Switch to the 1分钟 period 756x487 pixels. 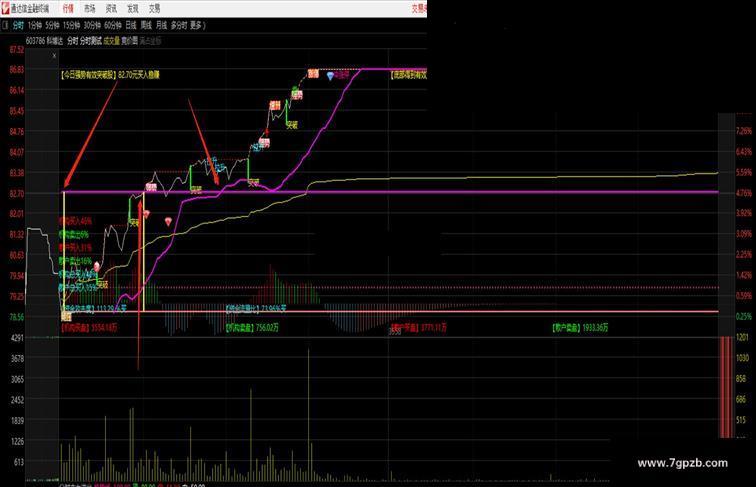[35, 25]
